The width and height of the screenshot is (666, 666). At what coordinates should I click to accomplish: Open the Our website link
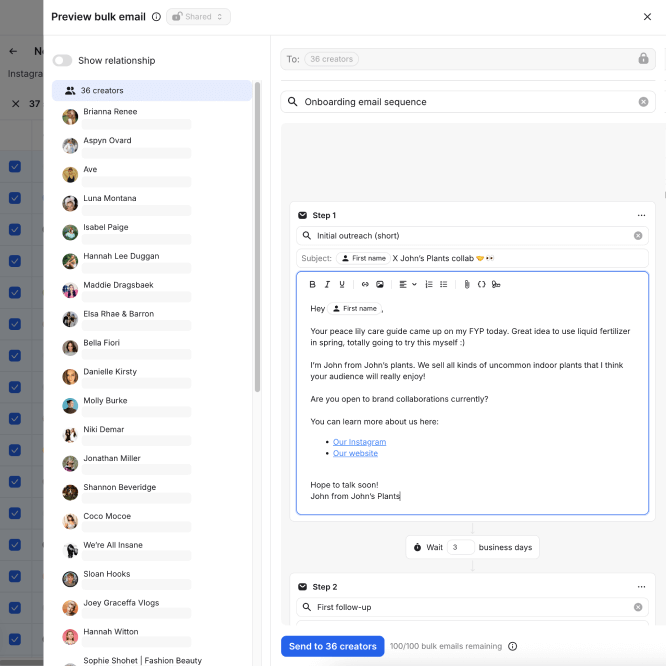(355, 453)
